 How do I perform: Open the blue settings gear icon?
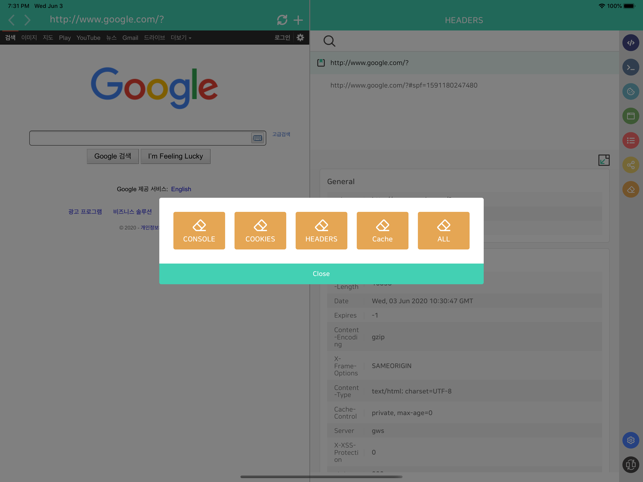click(x=630, y=440)
